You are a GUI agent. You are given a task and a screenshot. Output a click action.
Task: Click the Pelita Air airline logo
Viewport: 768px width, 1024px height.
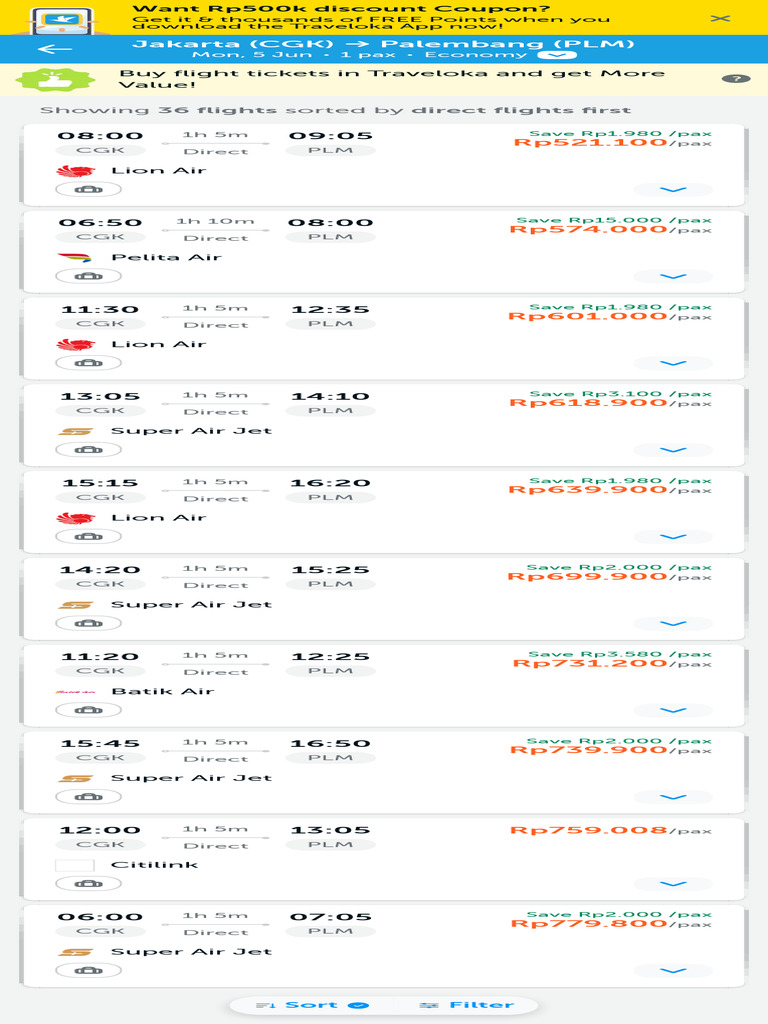pos(75,258)
